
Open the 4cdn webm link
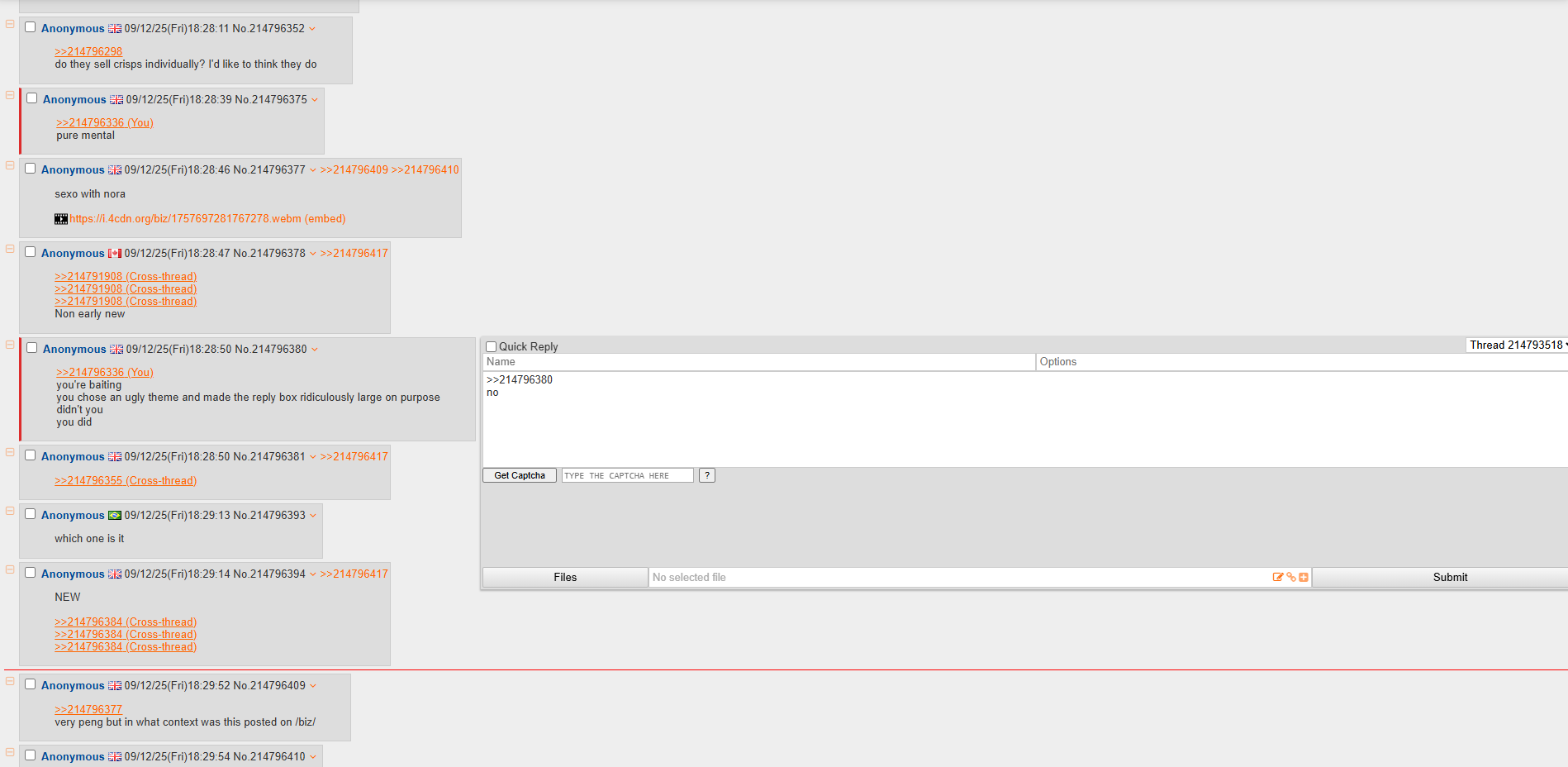click(x=186, y=219)
